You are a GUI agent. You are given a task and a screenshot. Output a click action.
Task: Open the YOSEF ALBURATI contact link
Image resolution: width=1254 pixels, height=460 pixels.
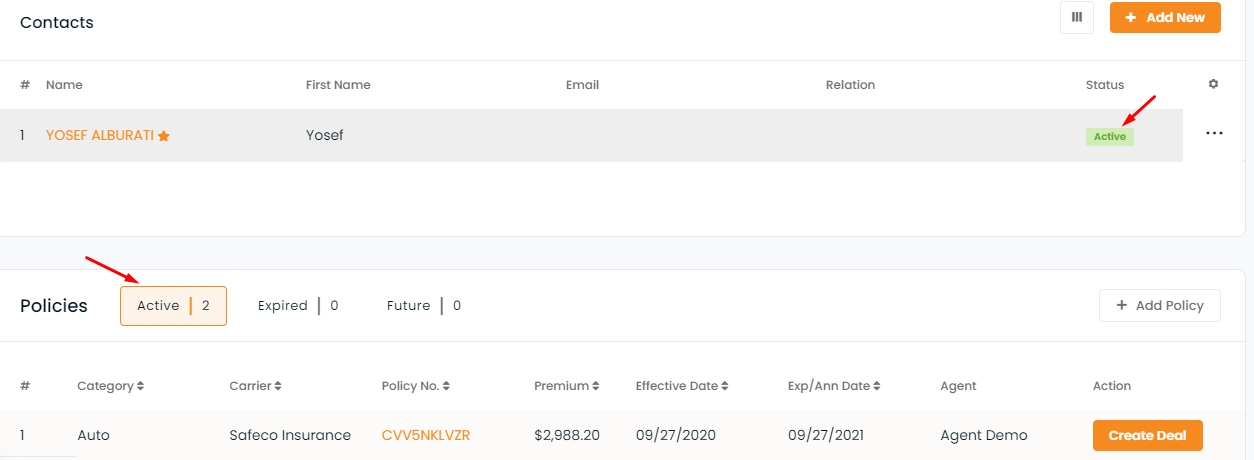(100, 135)
